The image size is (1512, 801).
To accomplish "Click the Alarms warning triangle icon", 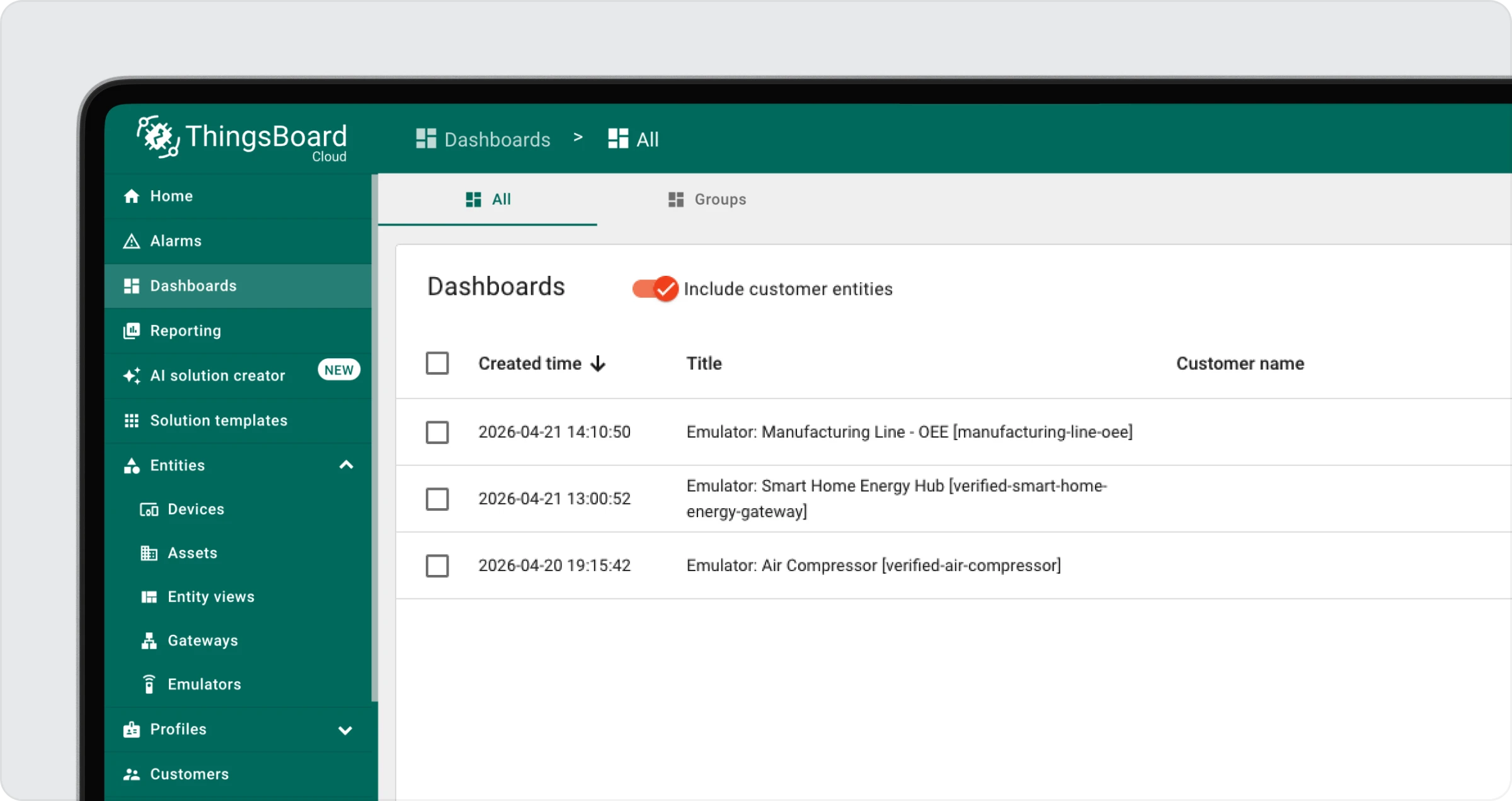I will 131,241.
